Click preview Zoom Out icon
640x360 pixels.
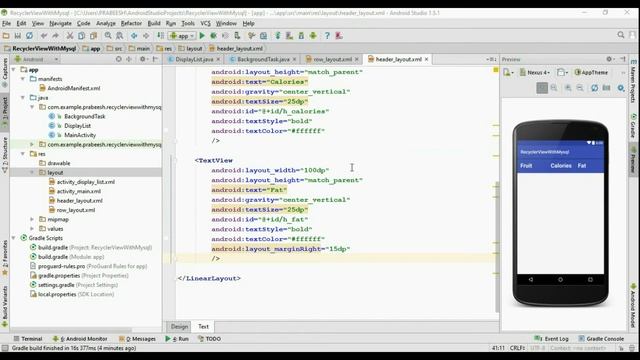[x=580, y=88]
